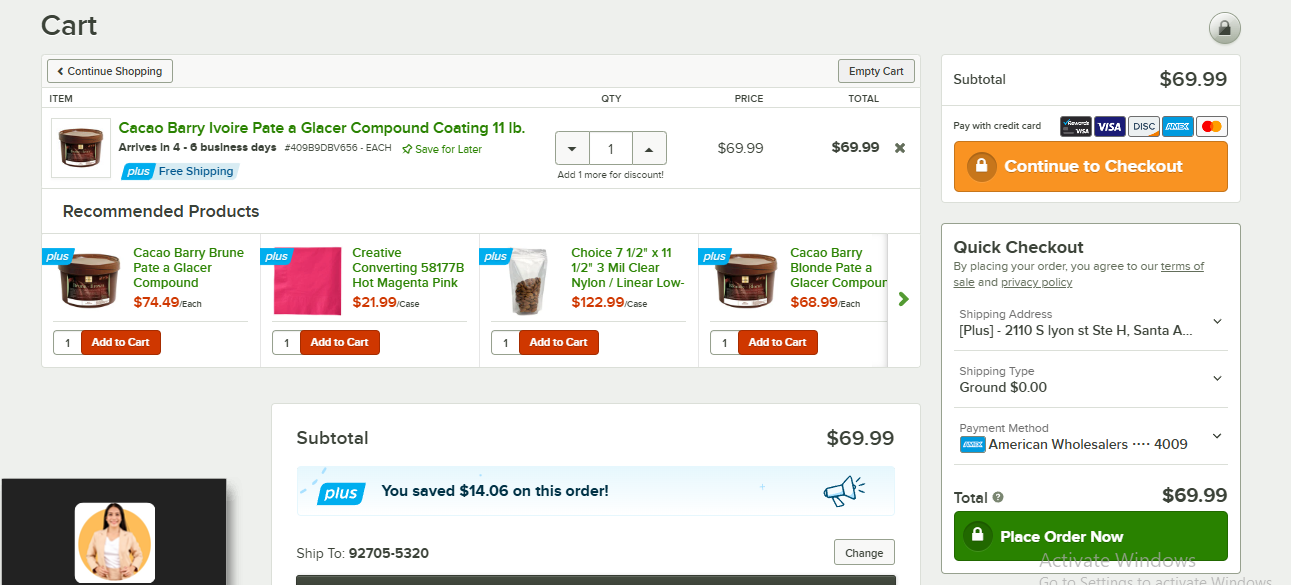The image size is (1291, 585).
Task: Decrease item quantity with down arrow
Action: point(572,149)
